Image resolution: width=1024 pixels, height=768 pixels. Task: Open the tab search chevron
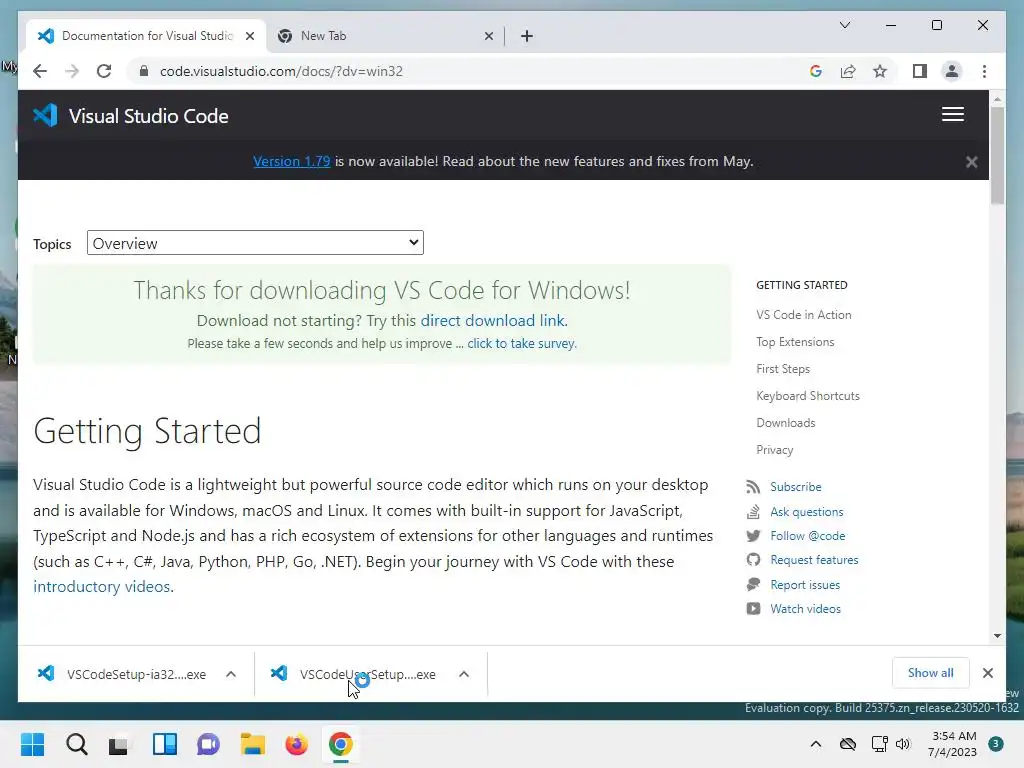844,25
